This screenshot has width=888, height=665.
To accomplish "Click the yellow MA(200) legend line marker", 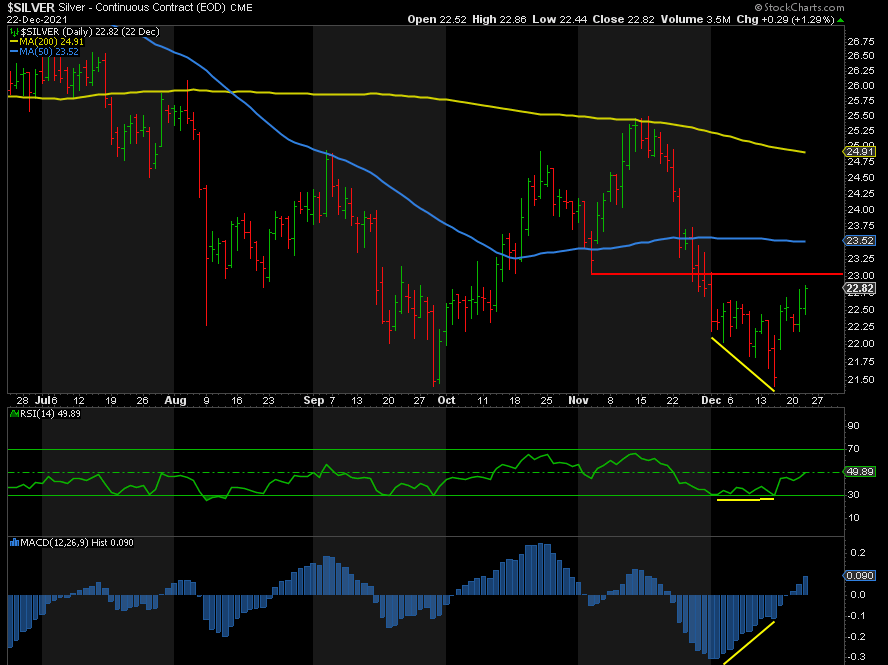I will tap(14, 42).
